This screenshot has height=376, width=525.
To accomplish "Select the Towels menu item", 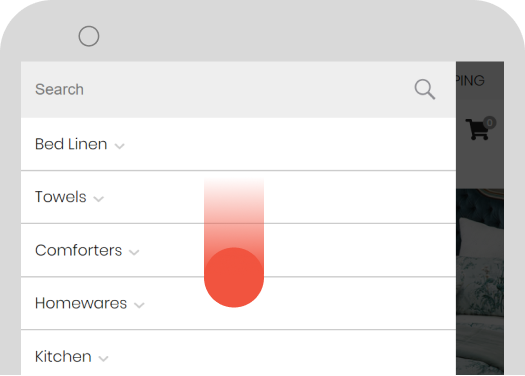I will tap(61, 197).
